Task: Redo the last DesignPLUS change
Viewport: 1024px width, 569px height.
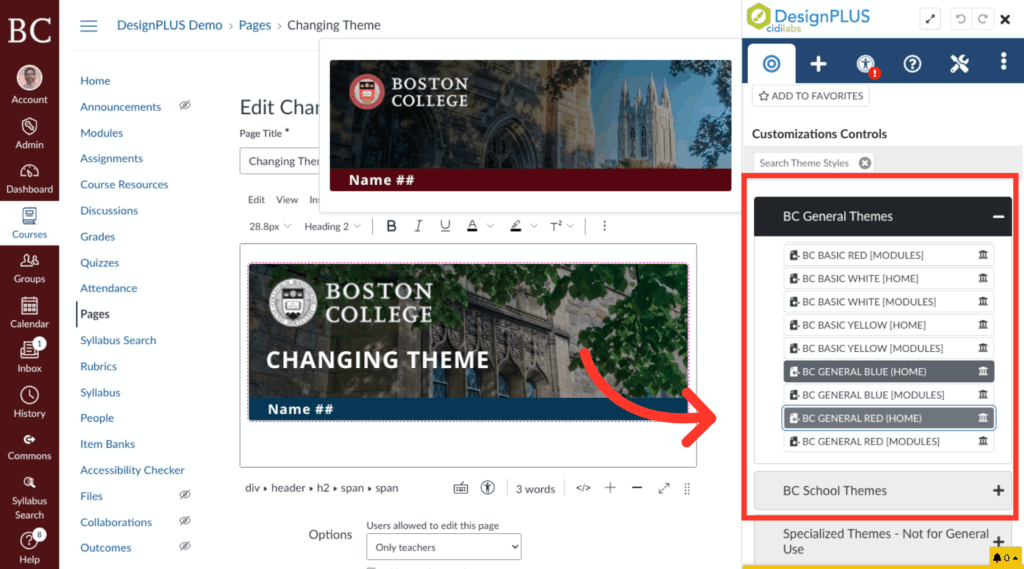Action: click(x=982, y=19)
